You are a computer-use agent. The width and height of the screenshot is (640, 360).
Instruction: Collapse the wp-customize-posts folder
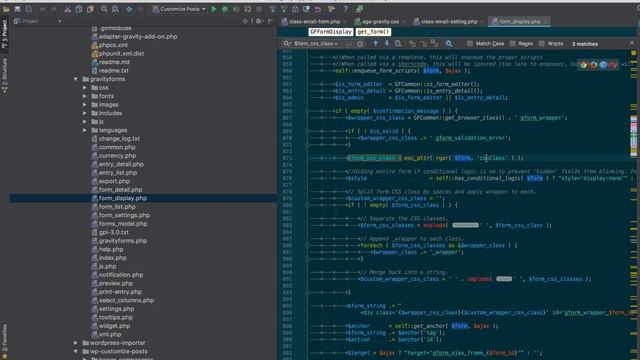[x=76, y=351]
